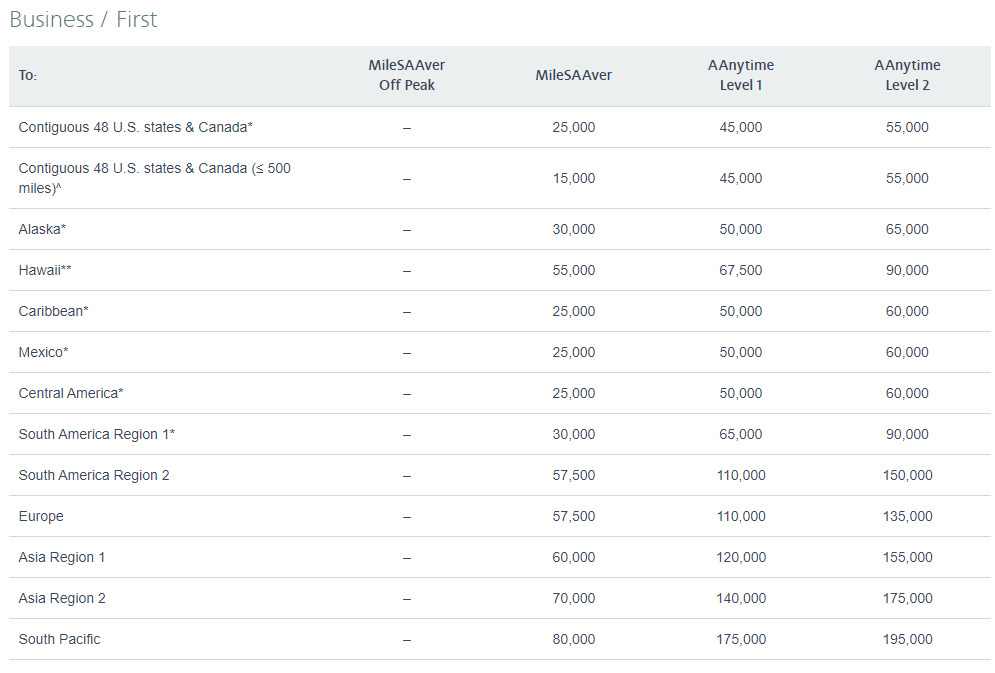Image resolution: width=995 pixels, height=673 pixels.
Task: Click the Contiguous 48 states ≤ 500 miles label
Action: click(154, 178)
